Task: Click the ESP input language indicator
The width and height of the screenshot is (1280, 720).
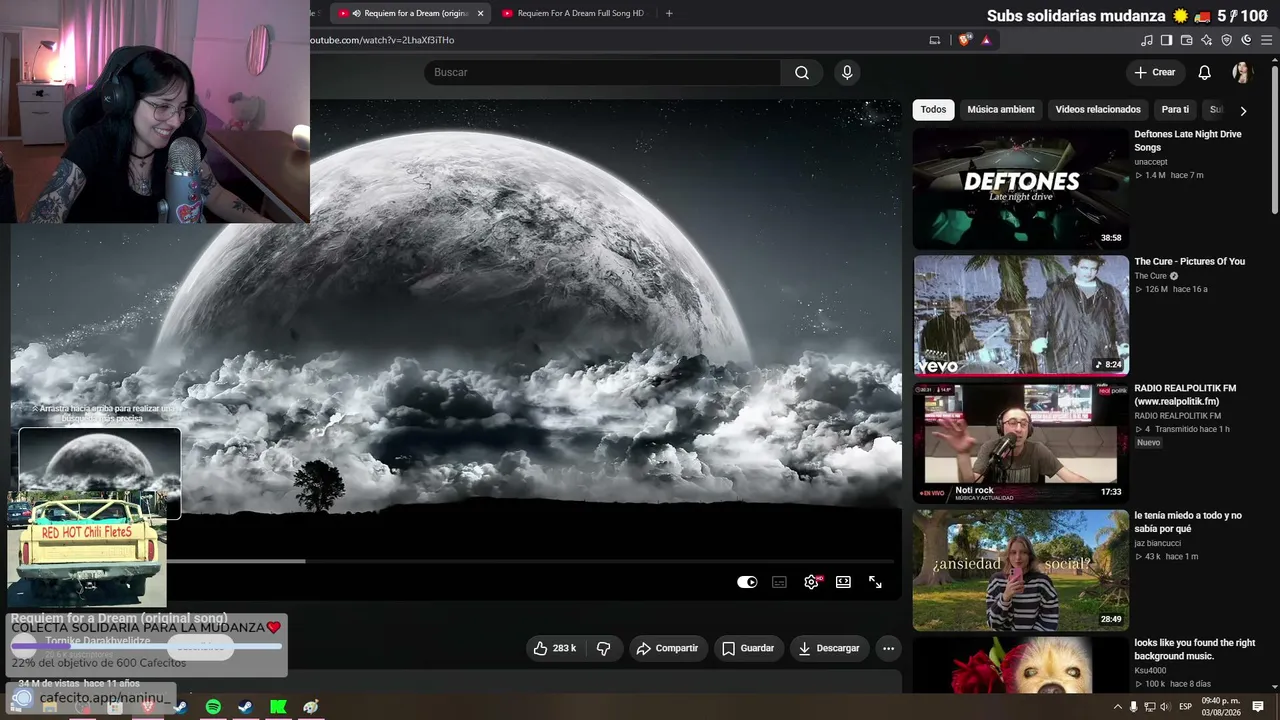Action: tap(1186, 707)
